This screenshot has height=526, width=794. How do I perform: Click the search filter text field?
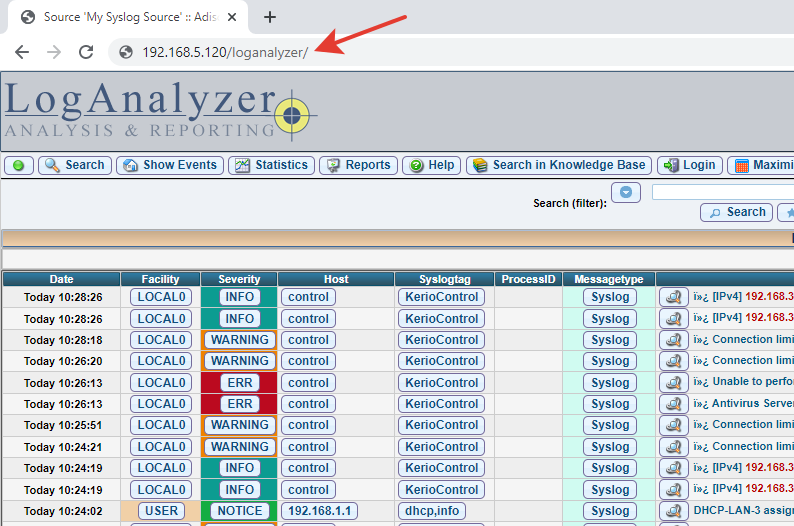point(722,192)
